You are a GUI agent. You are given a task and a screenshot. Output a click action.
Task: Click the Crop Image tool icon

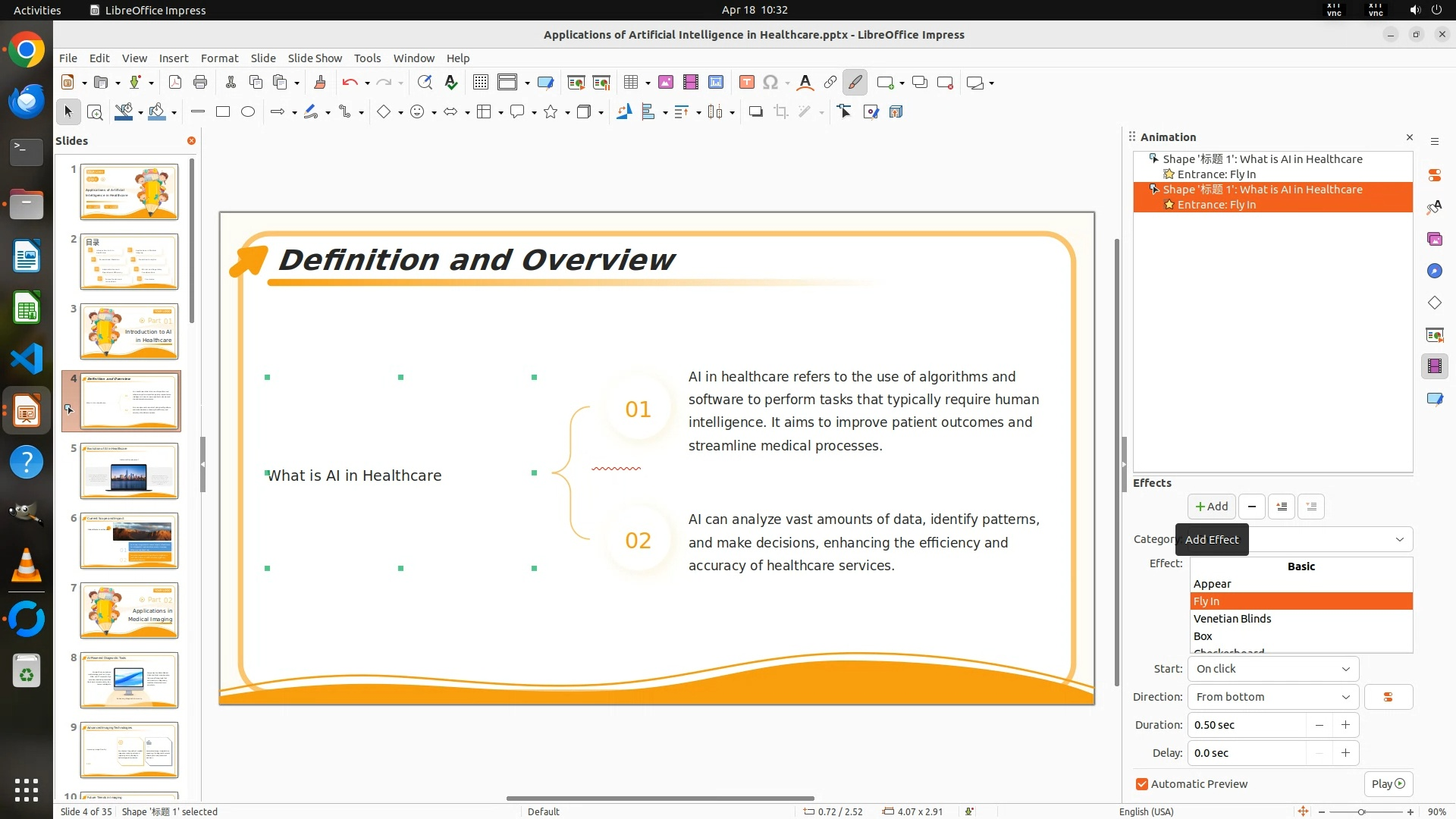781,112
